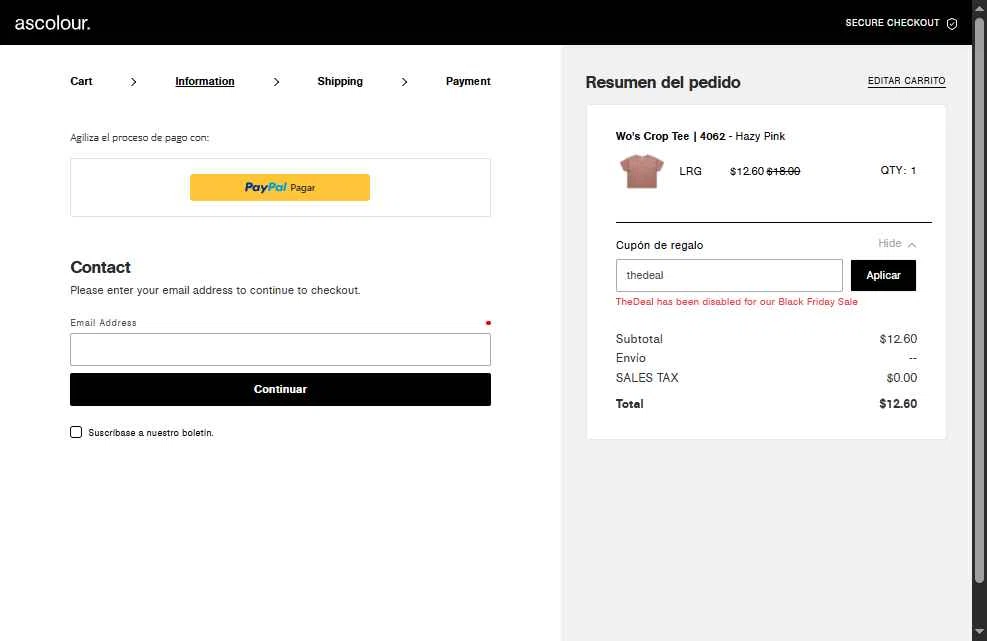Click the QTY: 1 text

898,171
